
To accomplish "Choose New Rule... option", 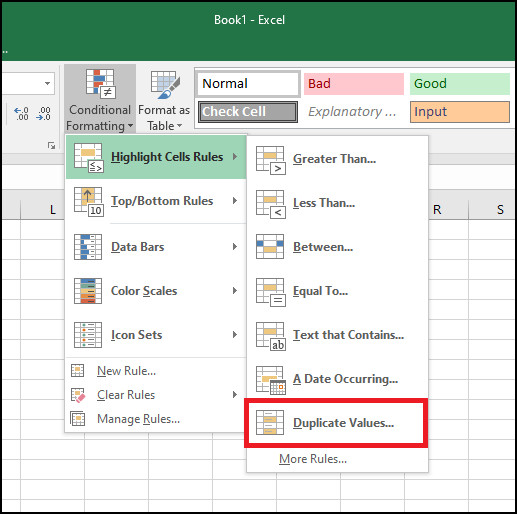I will (x=156, y=371).
